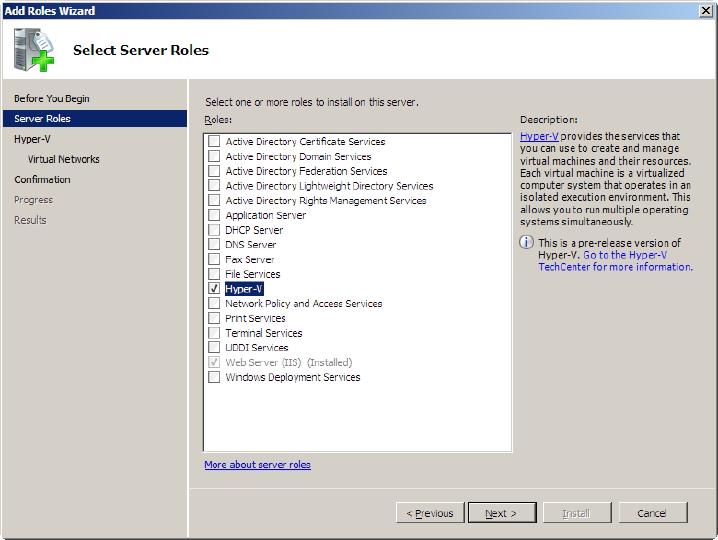Check Active Directory Certificate Services
This screenshot has width=718, height=540.
214,141
